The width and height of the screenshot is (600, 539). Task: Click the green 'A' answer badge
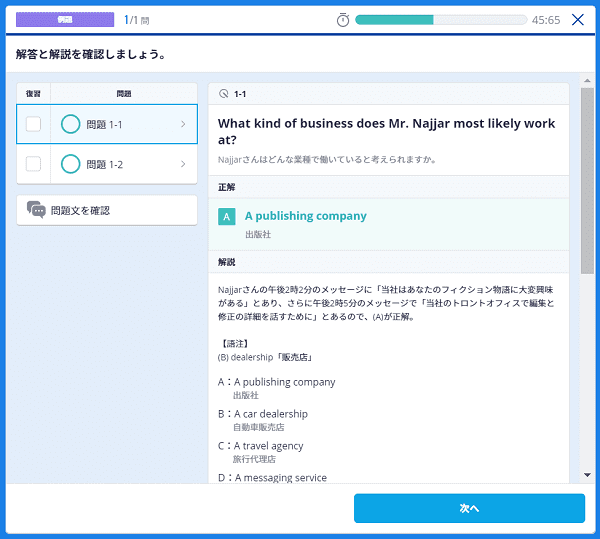[227, 216]
